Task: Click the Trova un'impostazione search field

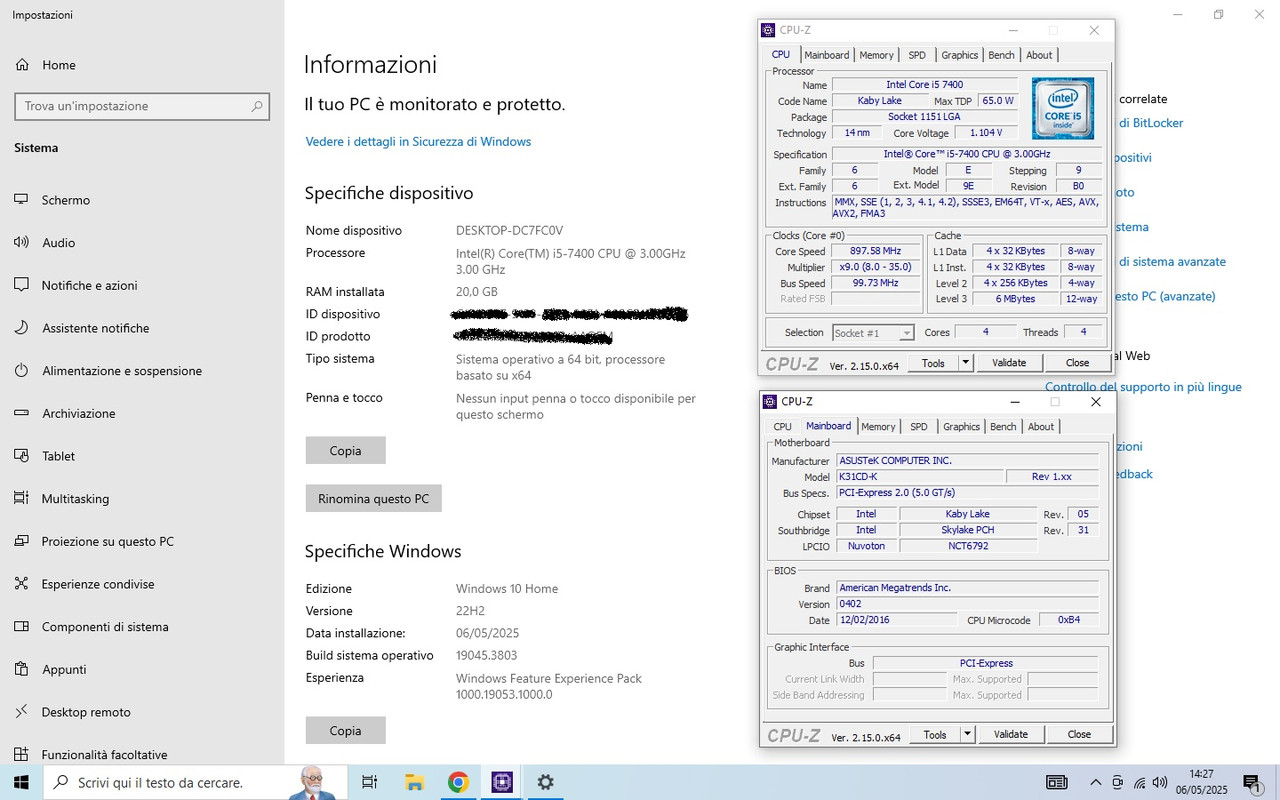Action: pos(142,106)
